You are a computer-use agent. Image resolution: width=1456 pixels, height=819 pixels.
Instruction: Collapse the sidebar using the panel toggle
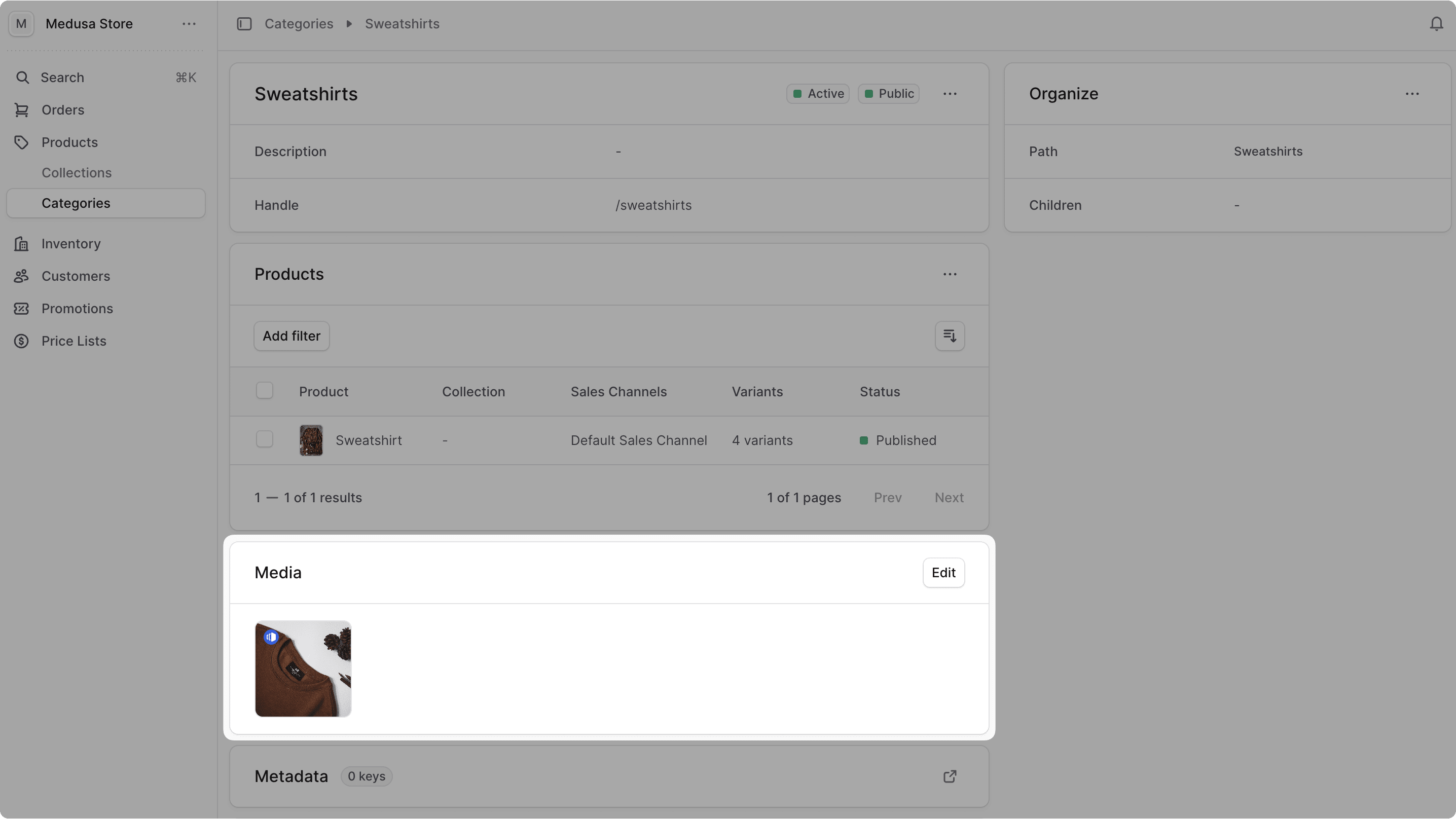point(245,24)
